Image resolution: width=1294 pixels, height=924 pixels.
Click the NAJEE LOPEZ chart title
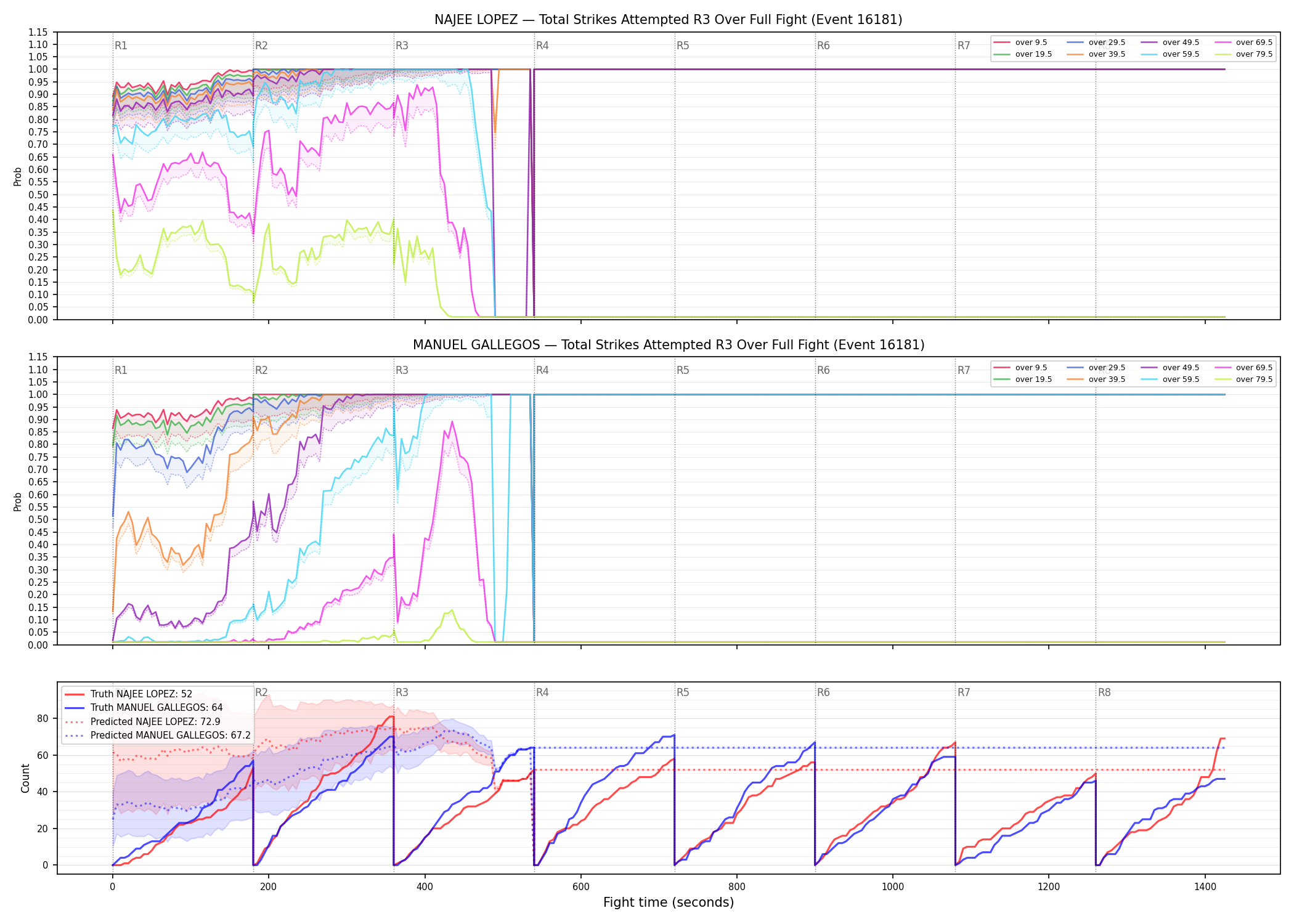(x=668, y=20)
